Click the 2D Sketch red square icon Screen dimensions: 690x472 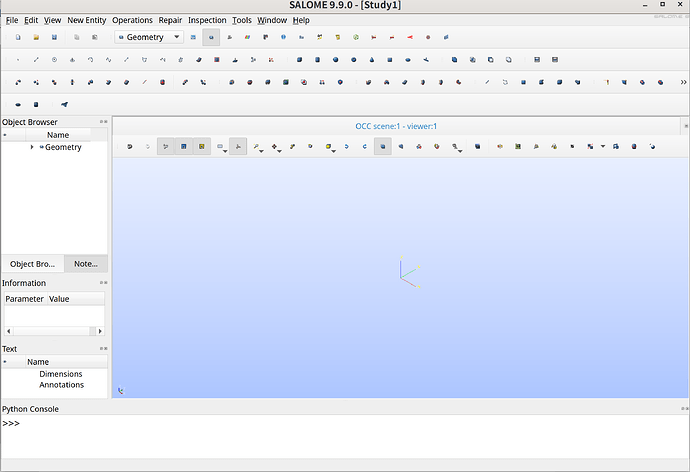click(x=217, y=60)
